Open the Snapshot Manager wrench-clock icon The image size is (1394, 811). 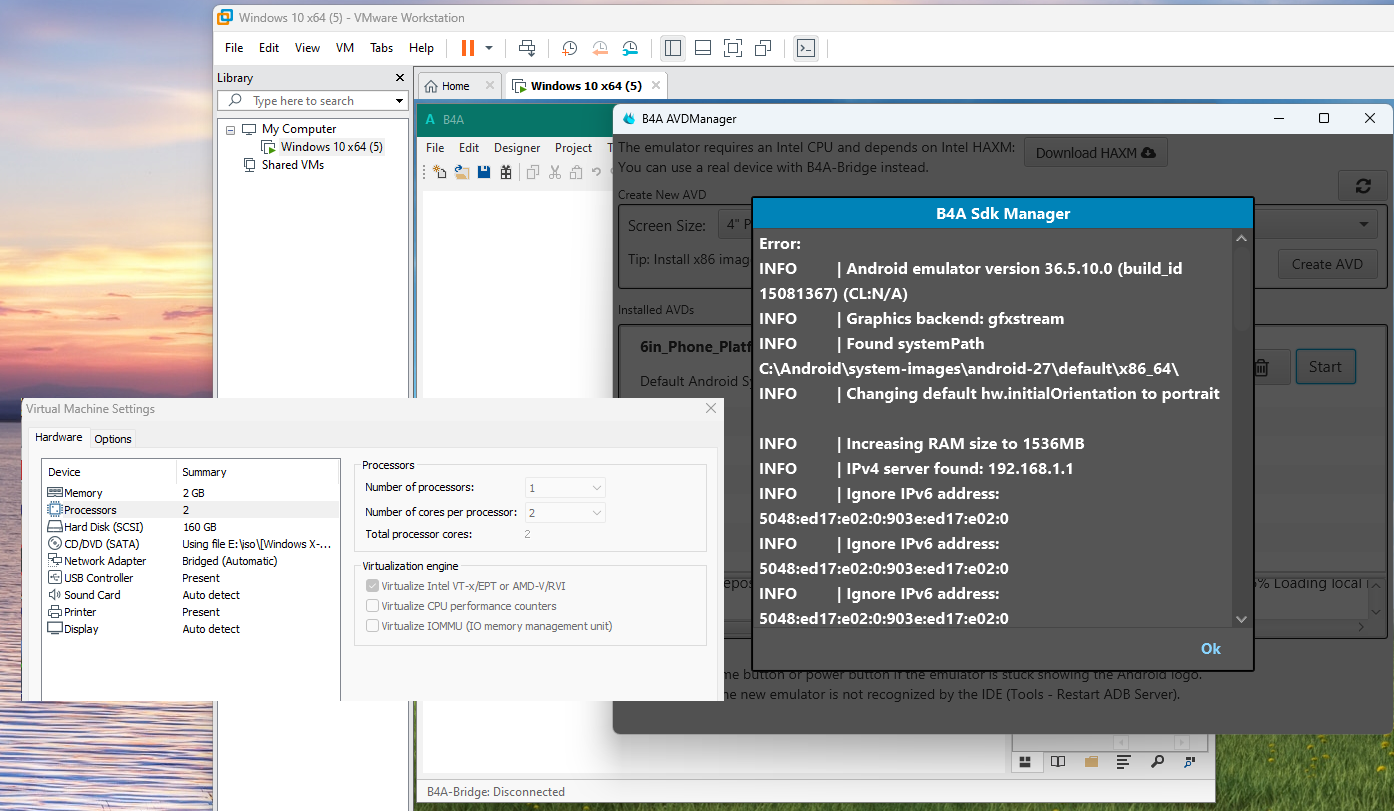(x=630, y=48)
